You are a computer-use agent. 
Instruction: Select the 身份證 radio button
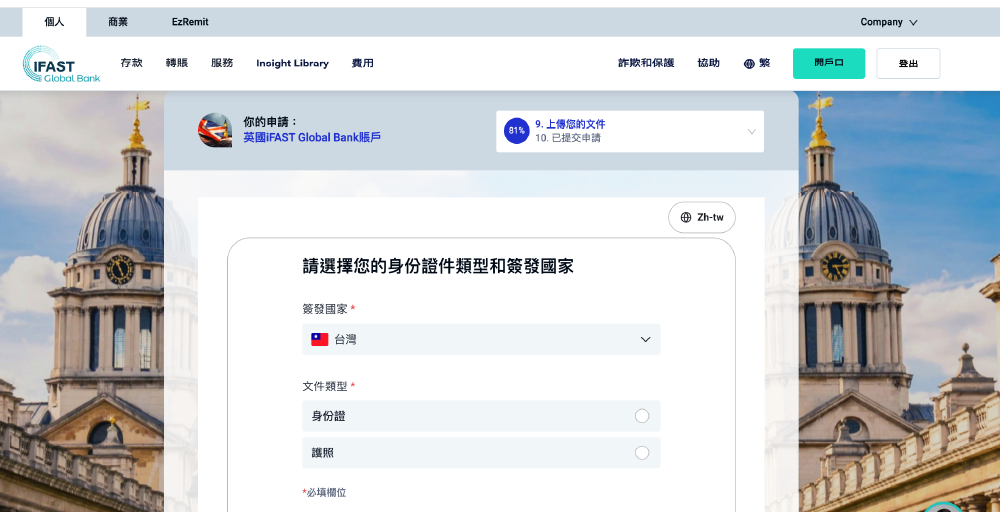coord(642,416)
